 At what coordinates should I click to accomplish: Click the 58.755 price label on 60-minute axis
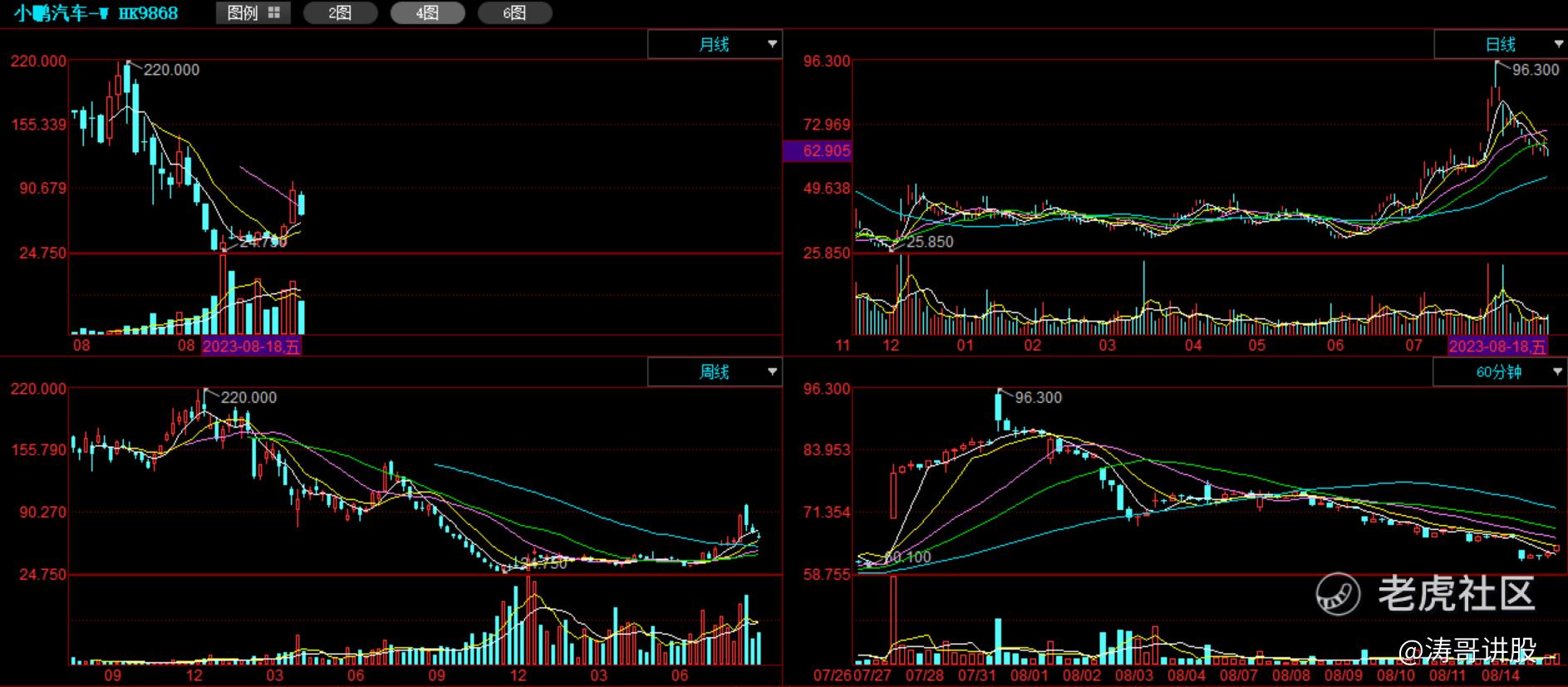pyautogui.click(x=827, y=574)
